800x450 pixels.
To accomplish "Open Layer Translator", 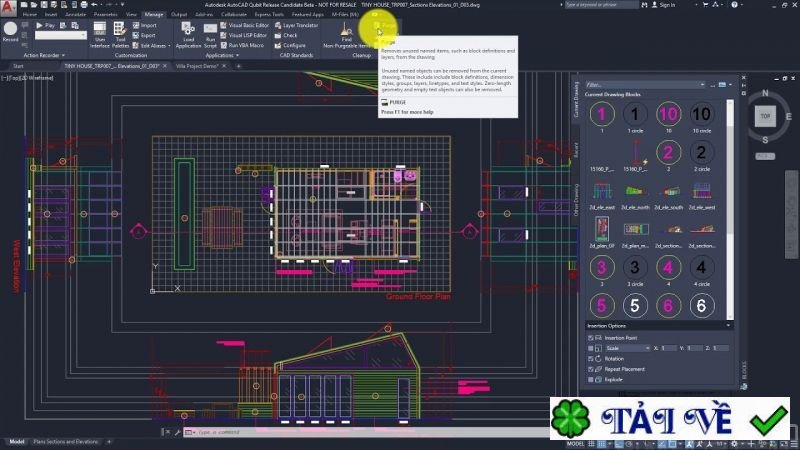I will tap(296, 25).
